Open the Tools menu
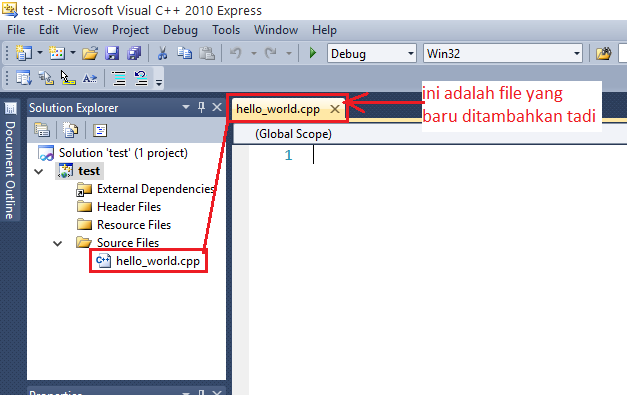Image resolution: width=627 pixels, height=395 pixels. (226, 30)
